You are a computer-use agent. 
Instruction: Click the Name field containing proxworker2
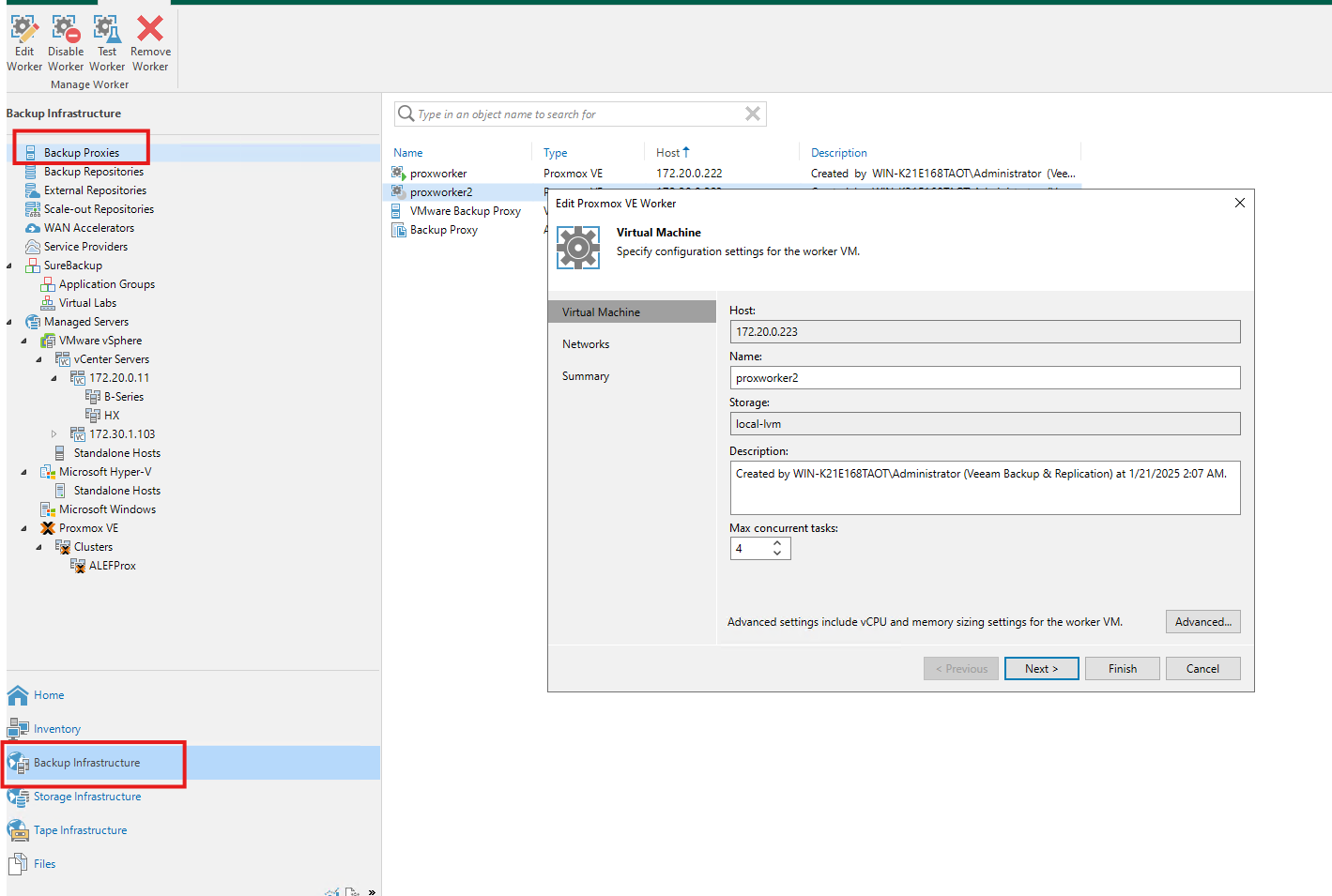tap(985, 378)
